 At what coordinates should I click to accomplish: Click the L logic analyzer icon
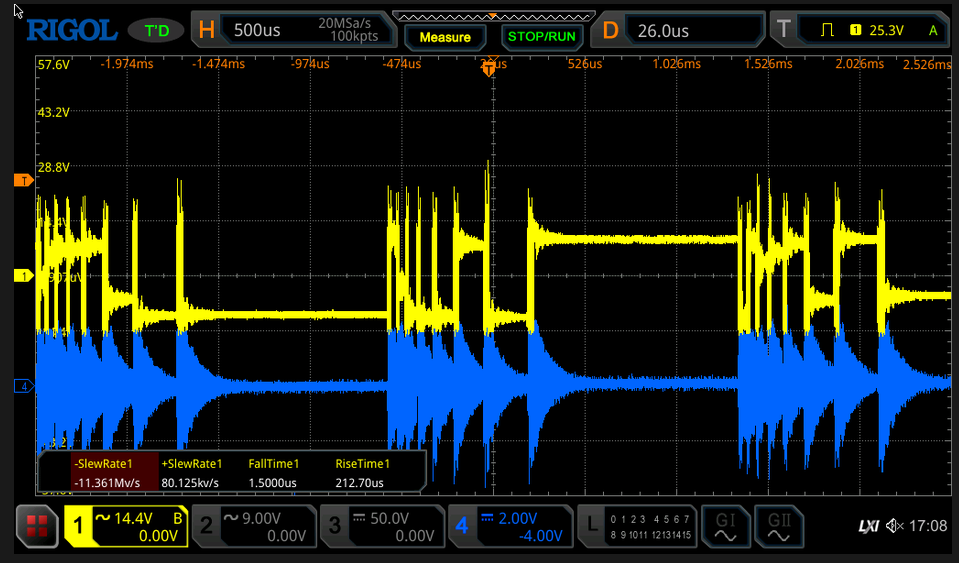point(591,525)
